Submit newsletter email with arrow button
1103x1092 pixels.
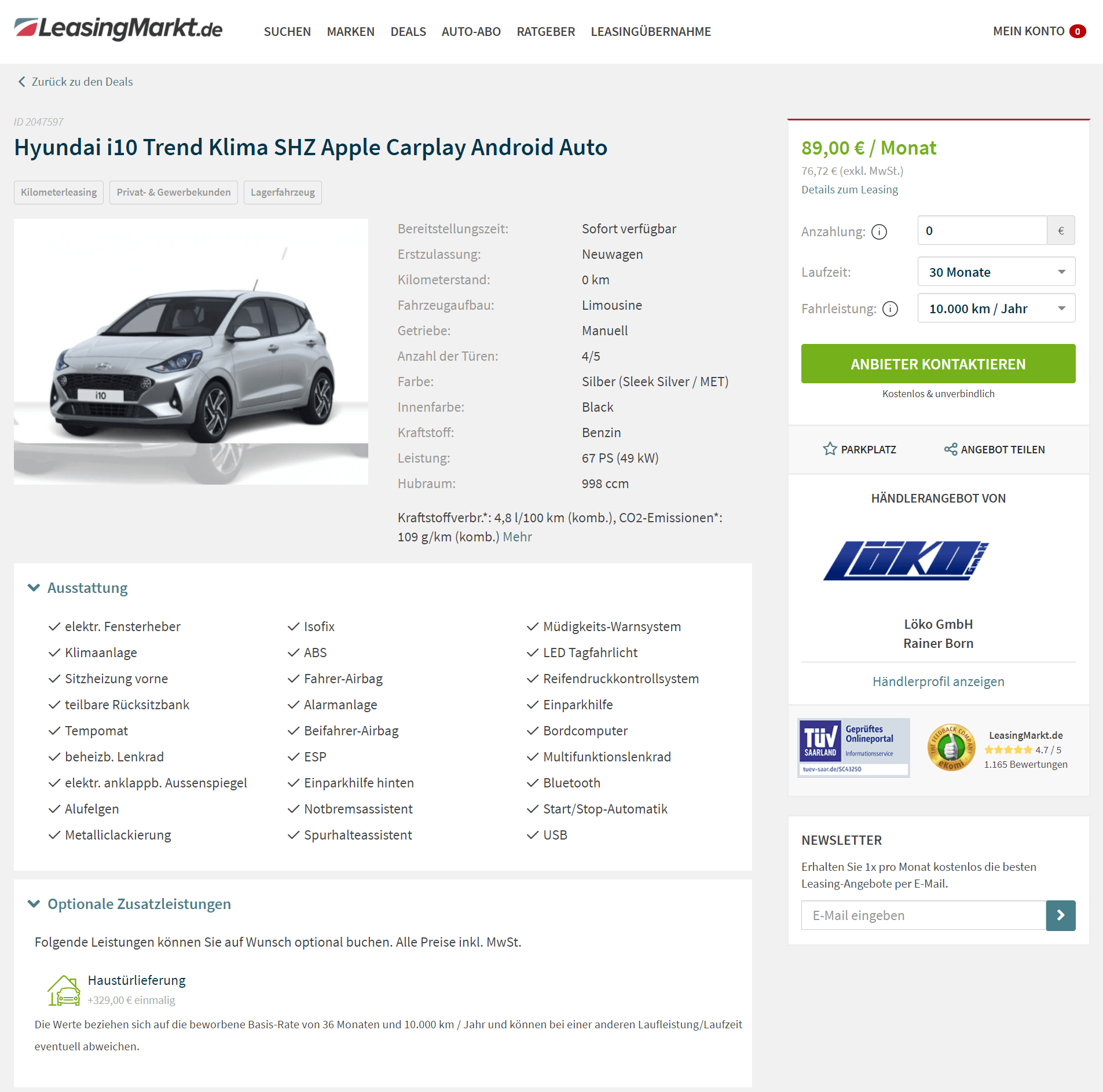tap(1061, 915)
